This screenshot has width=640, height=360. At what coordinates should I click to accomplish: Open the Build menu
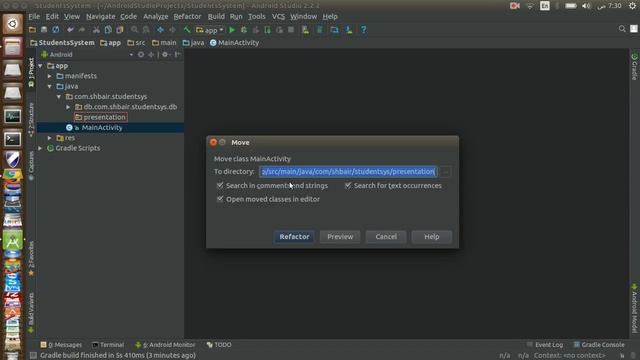[216, 16]
